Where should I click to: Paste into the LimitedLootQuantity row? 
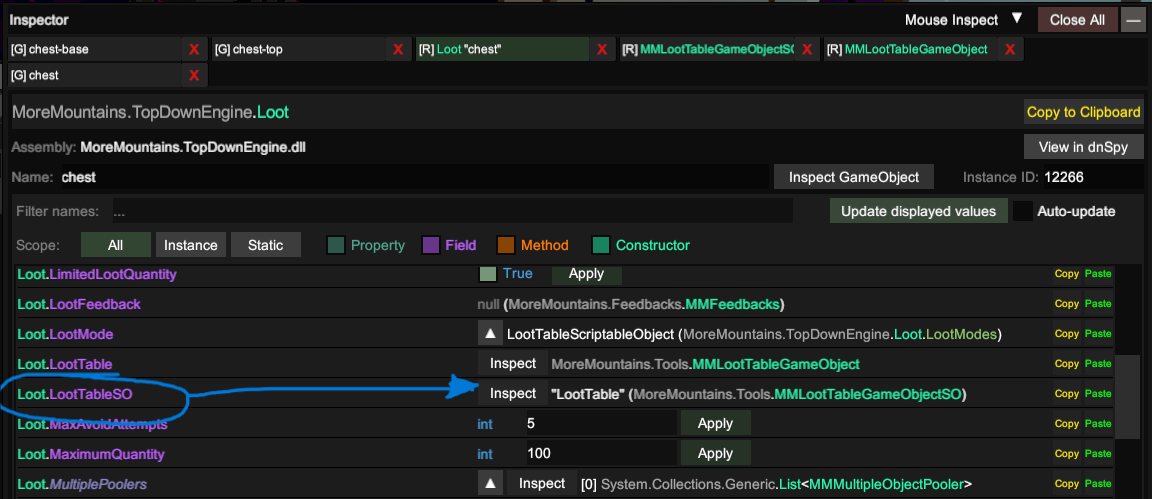click(1098, 273)
